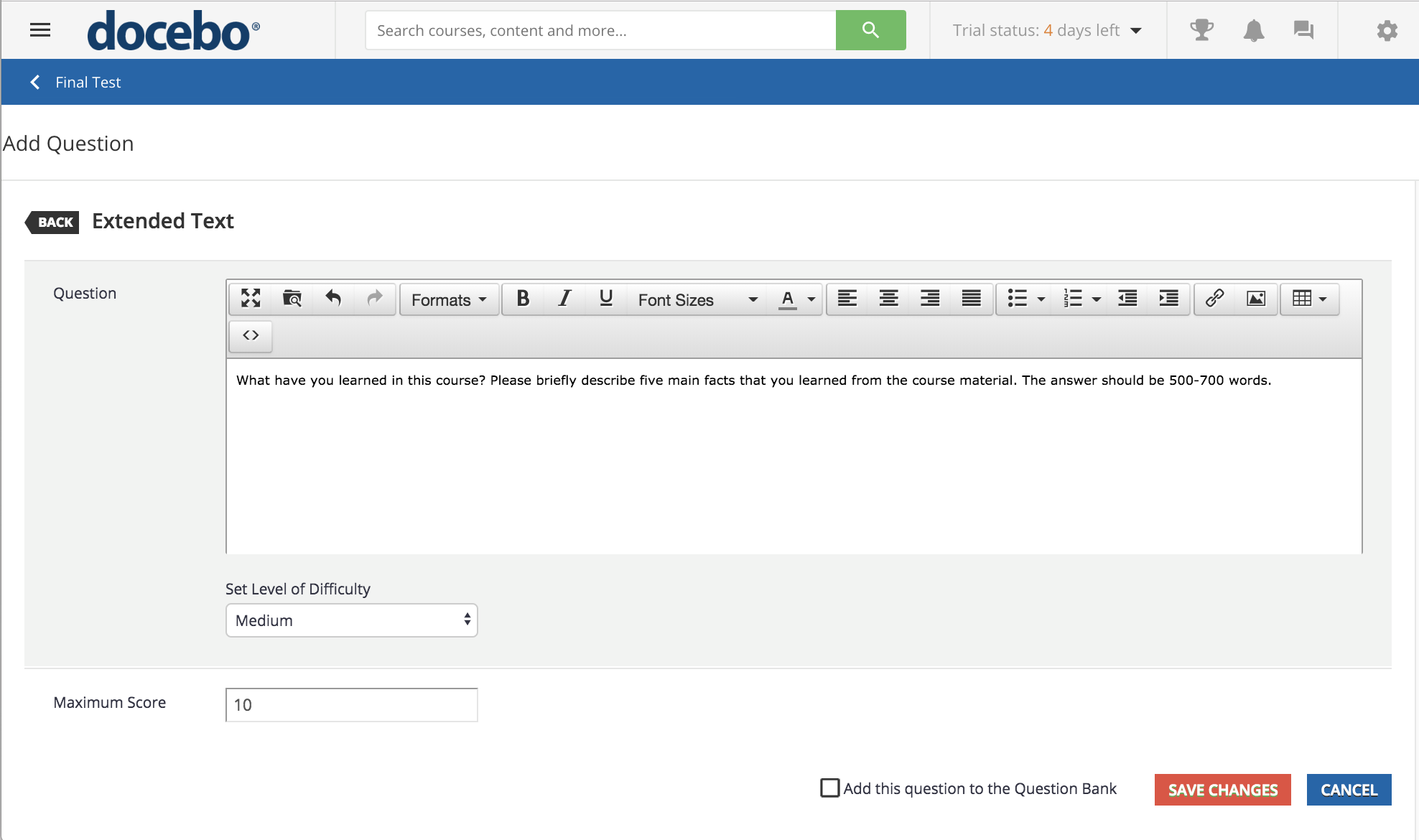This screenshot has height=840, width=1419.
Task: Go back to Final Test
Action: (76, 83)
